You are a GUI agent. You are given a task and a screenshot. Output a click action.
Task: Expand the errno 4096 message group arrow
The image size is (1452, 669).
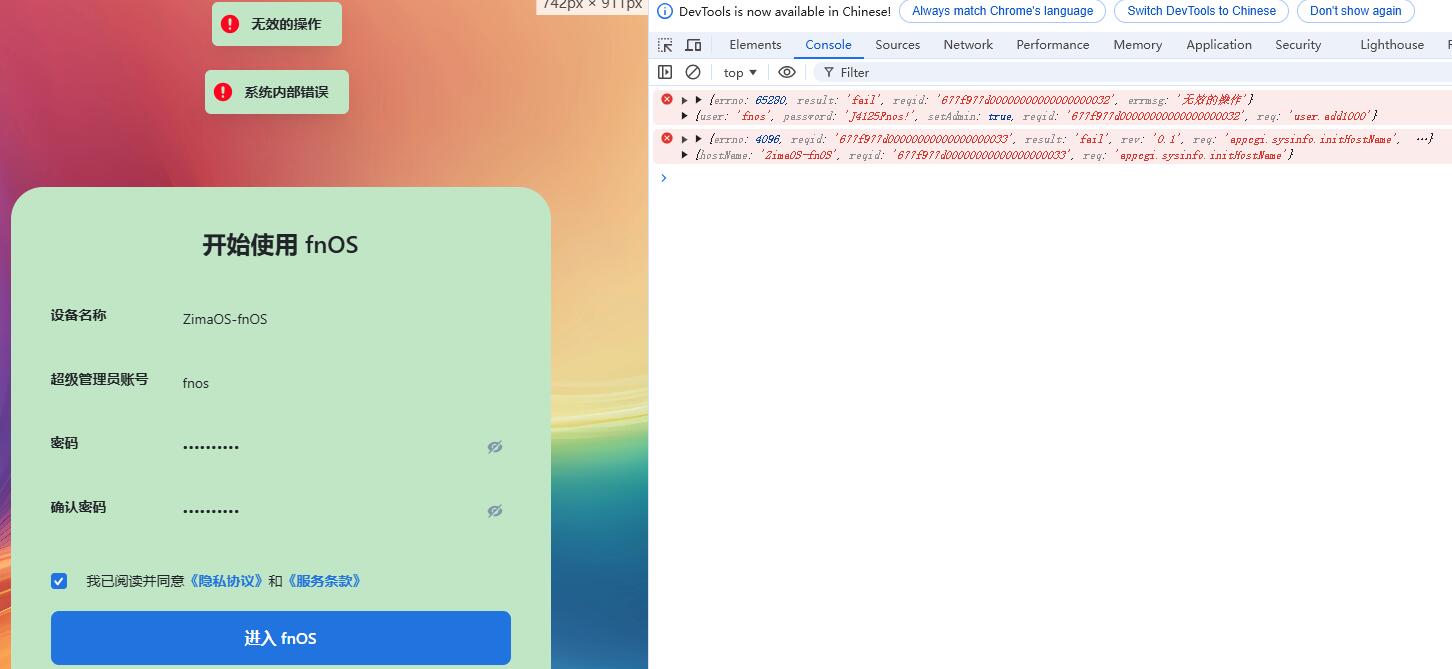click(685, 139)
